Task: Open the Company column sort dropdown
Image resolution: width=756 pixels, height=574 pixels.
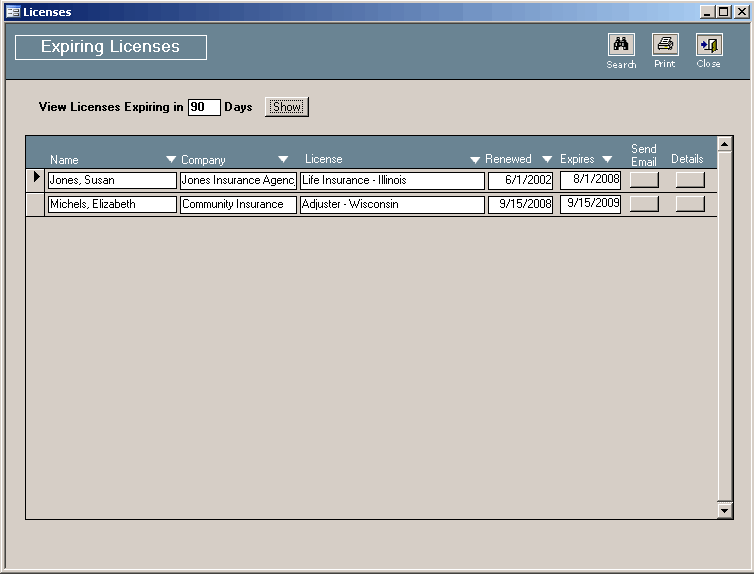Action: (283, 159)
